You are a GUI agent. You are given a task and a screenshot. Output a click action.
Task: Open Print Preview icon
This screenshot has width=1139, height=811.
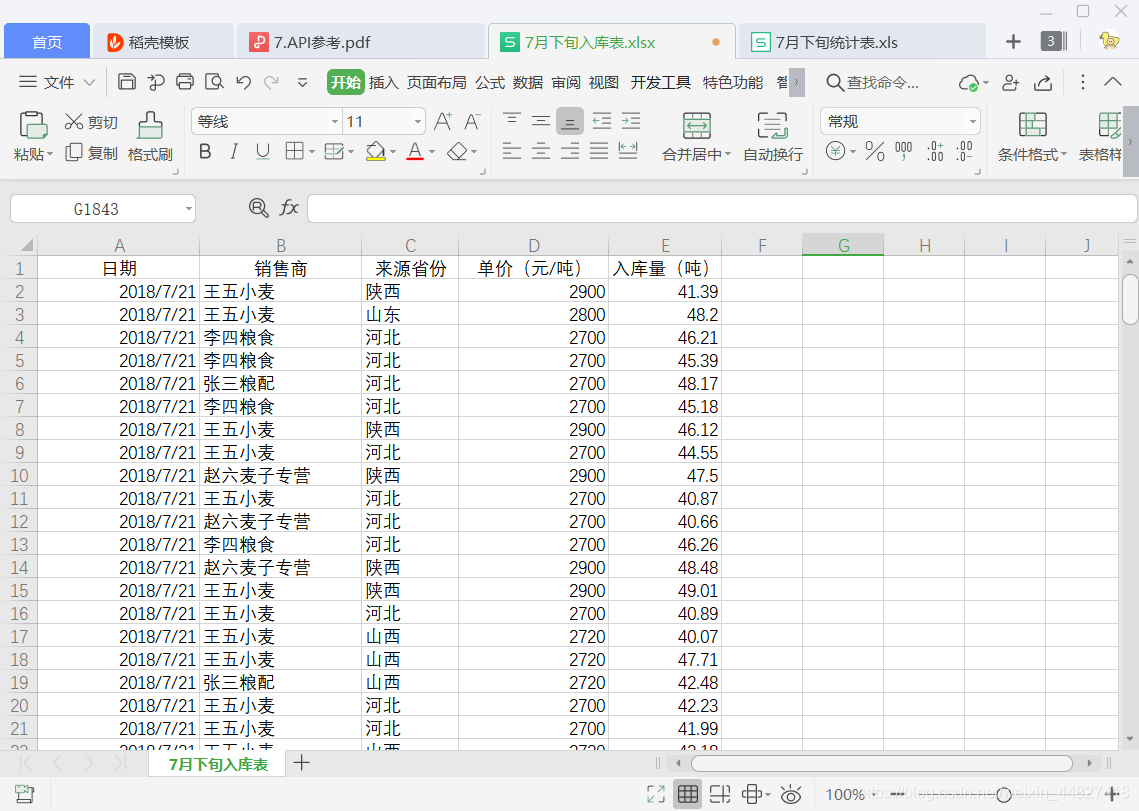click(214, 82)
